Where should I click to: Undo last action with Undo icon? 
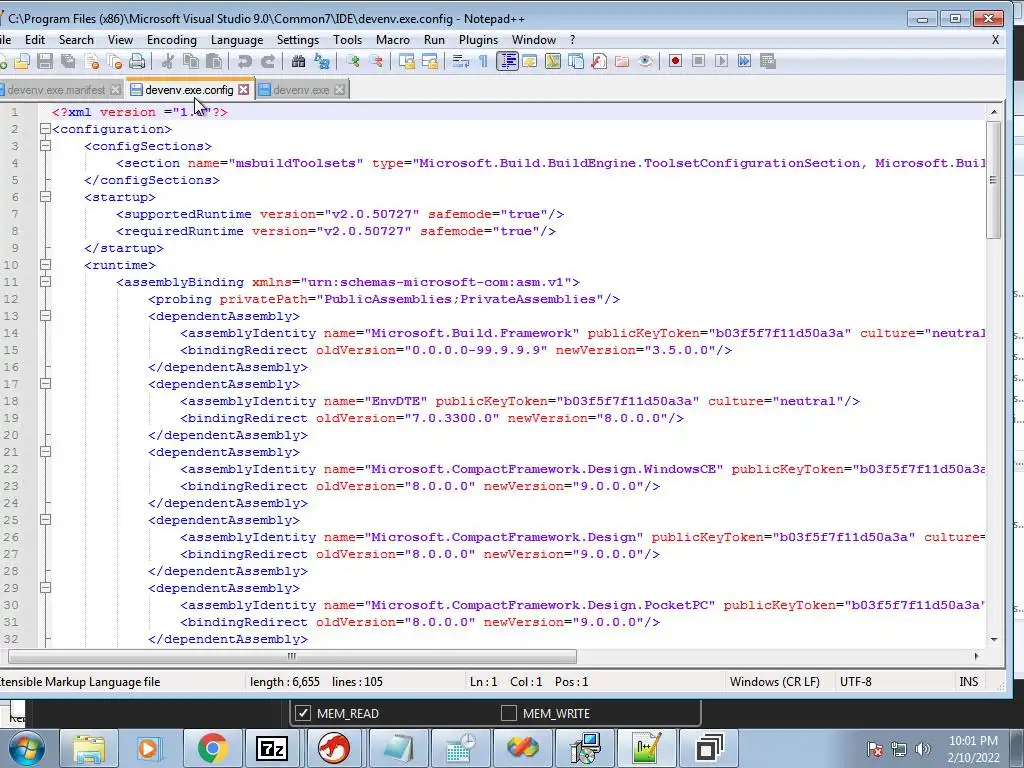click(244, 61)
